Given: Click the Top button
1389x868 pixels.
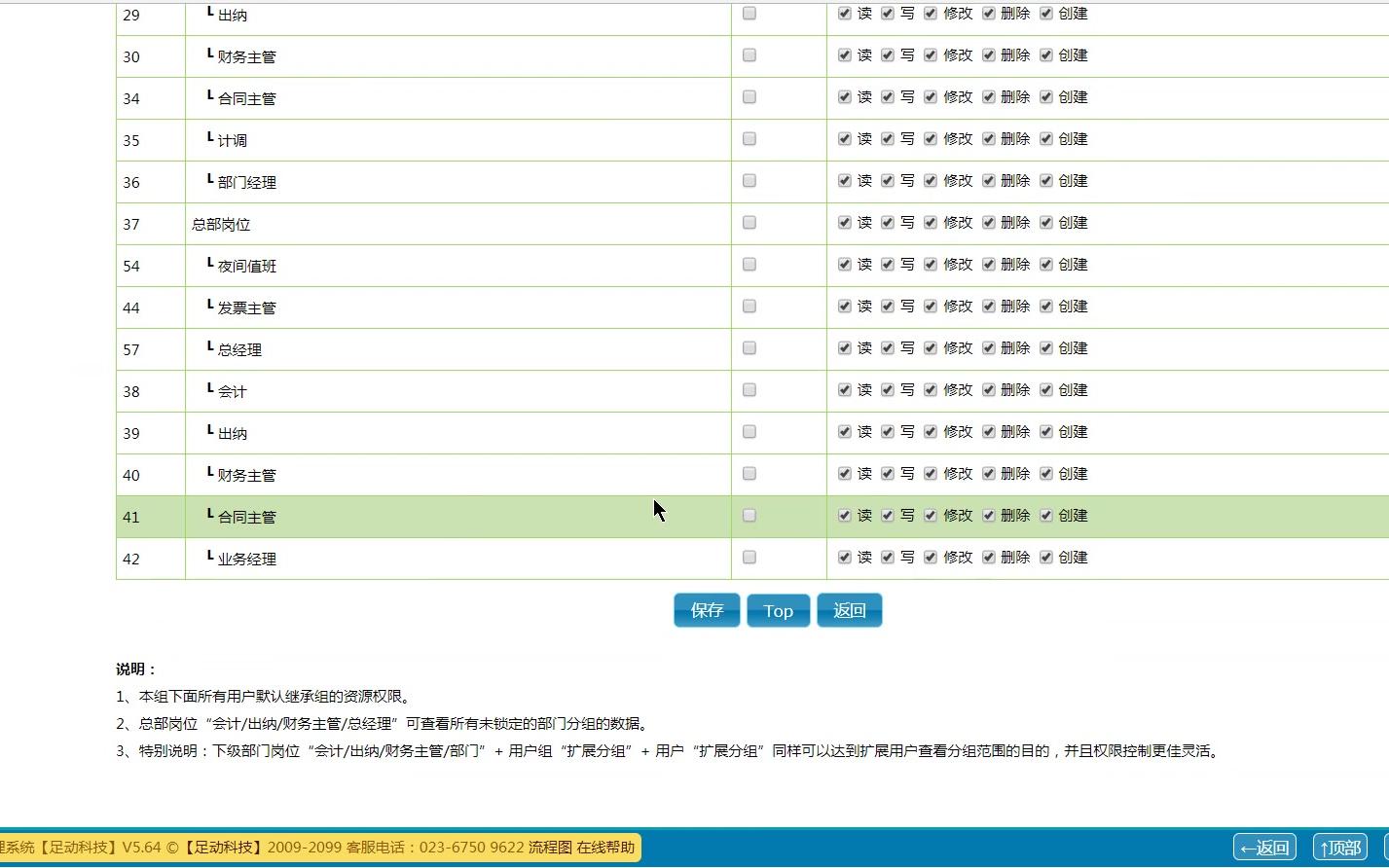Looking at the screenshot, I should click(778, 610).
